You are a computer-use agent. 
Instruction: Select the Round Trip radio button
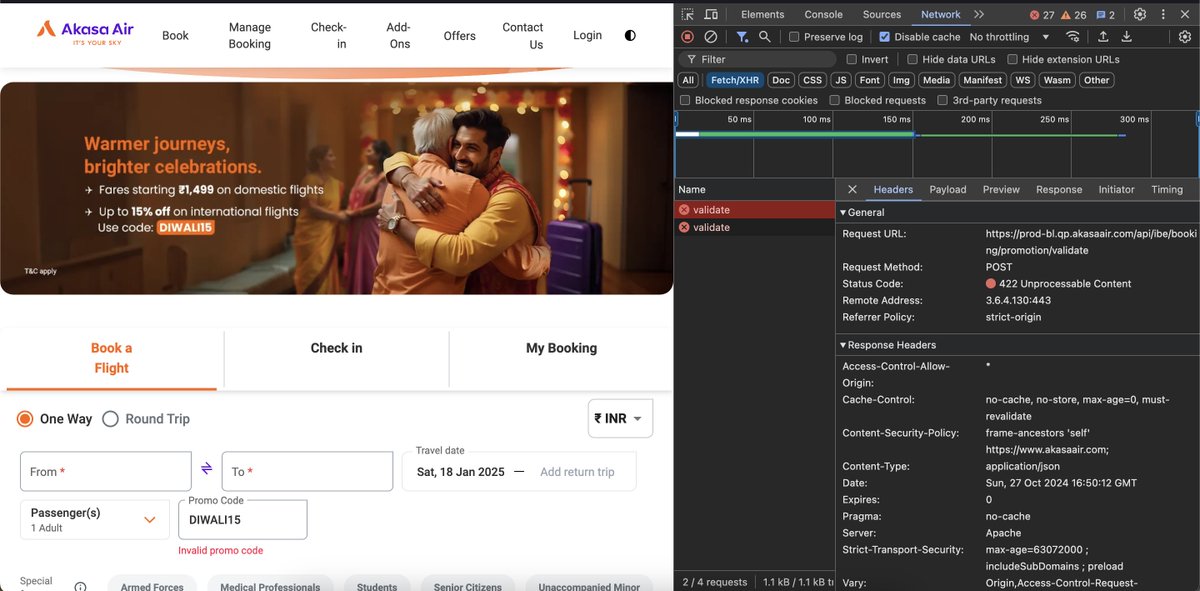pos(110,419)
